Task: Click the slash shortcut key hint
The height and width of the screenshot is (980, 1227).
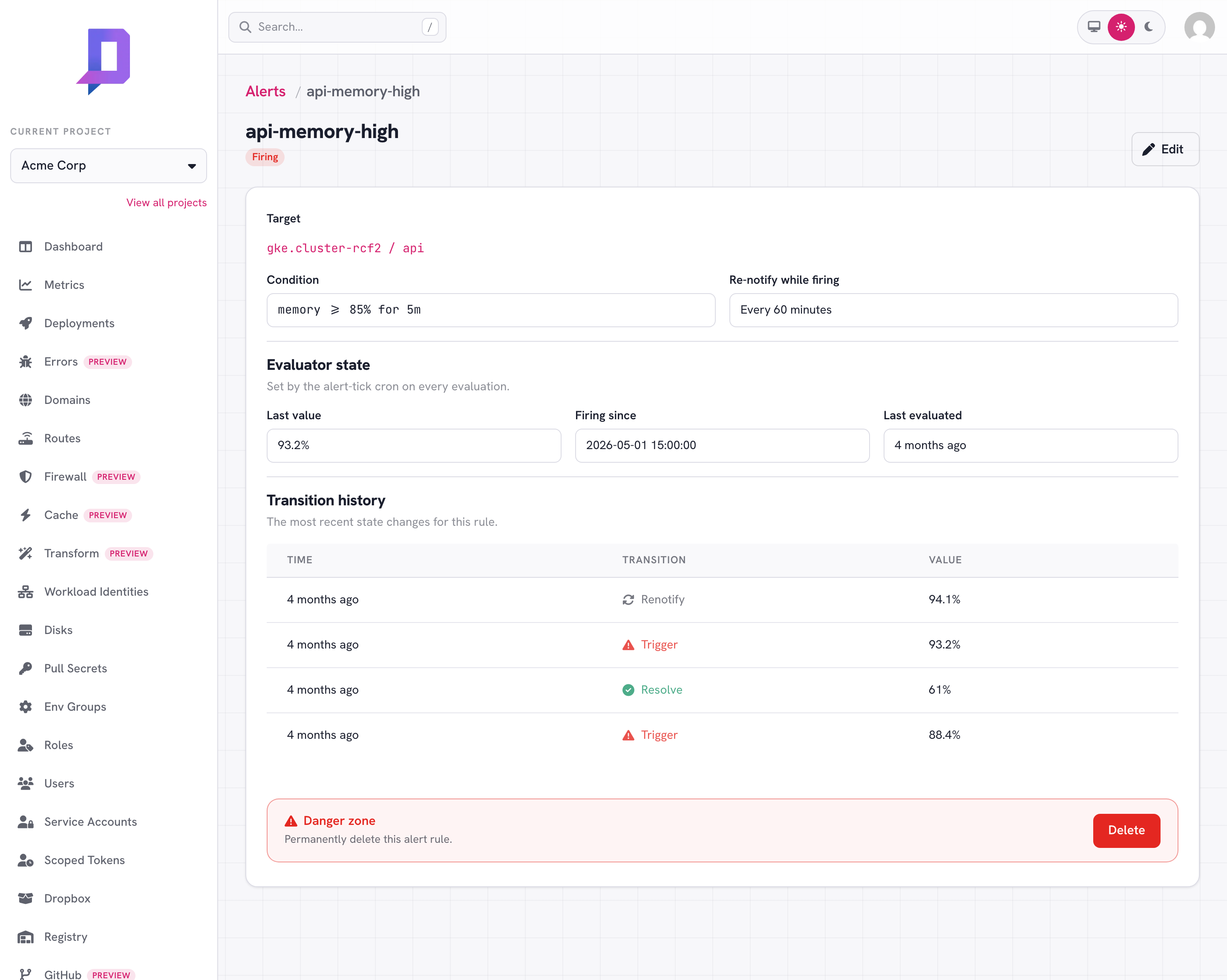Action: pyautogui.click(x=430, y=27)
